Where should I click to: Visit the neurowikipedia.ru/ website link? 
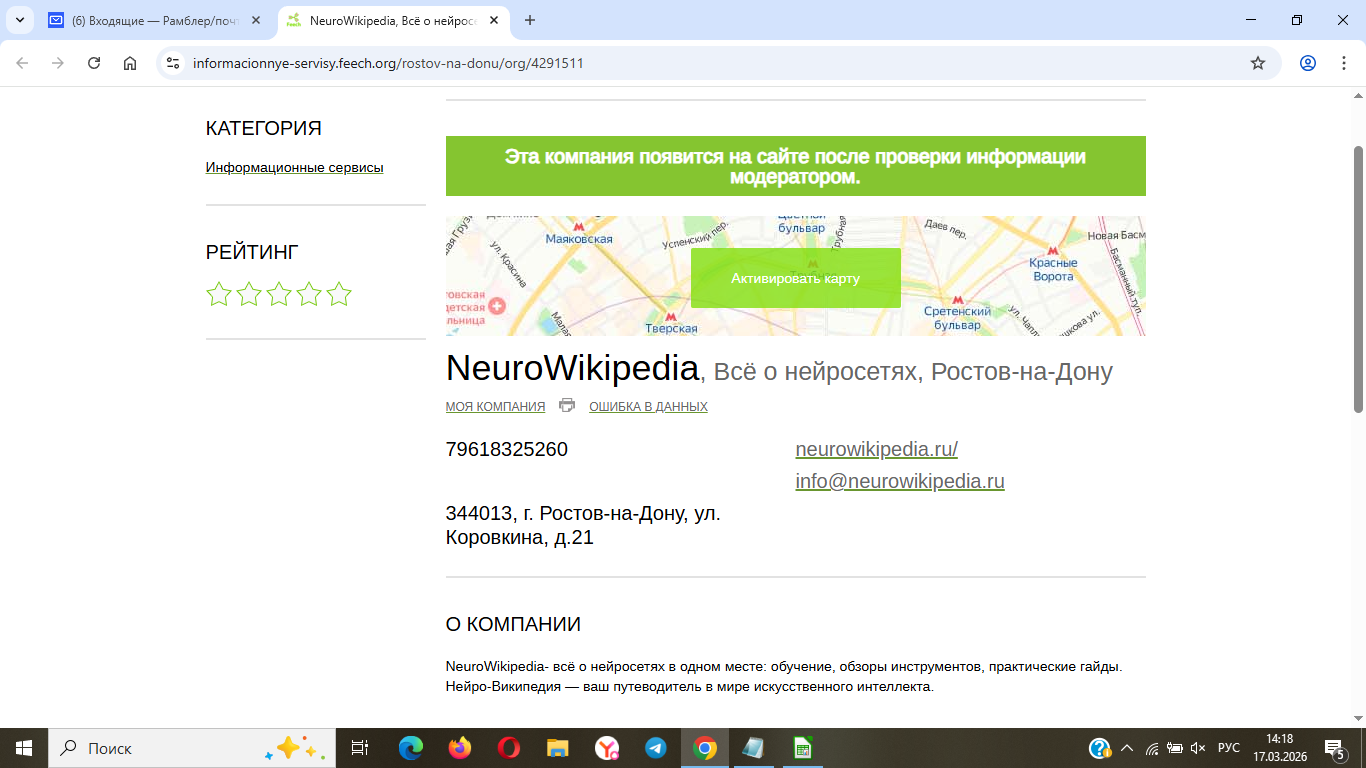[877, 450]
